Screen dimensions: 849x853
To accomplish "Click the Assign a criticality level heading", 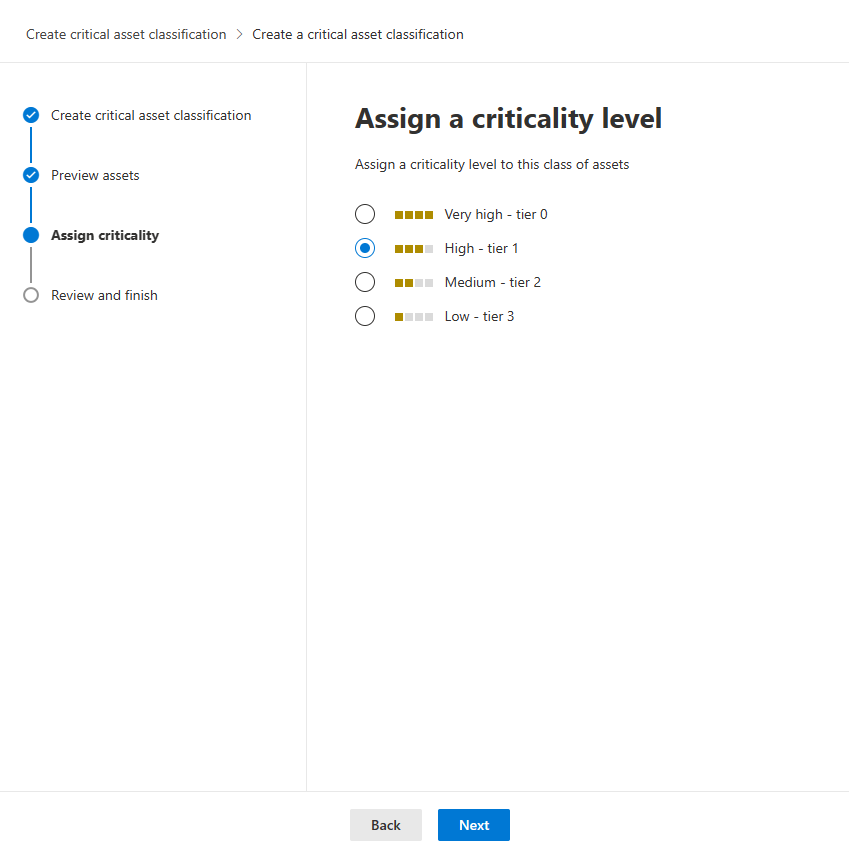I will click(x=509, y=119).
